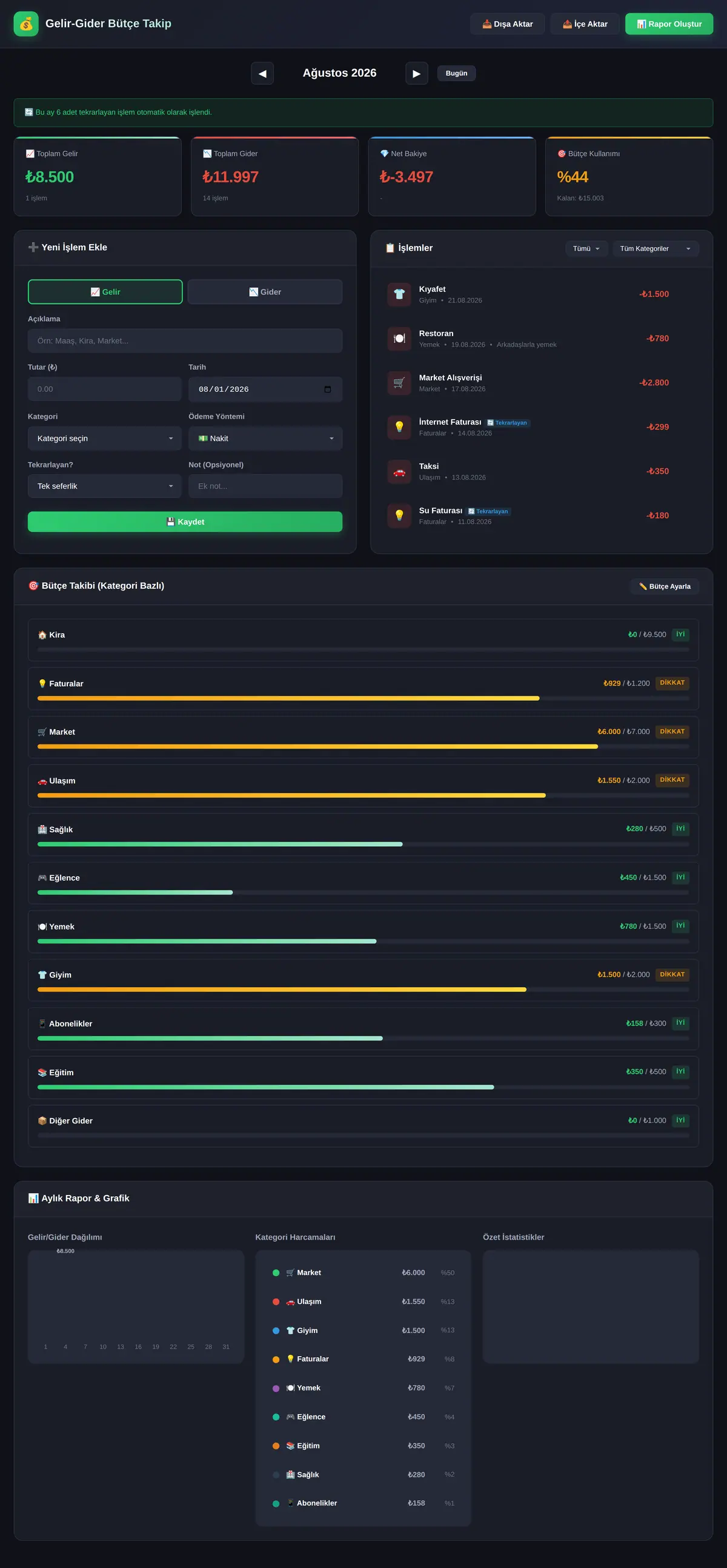727x1568 pixels.
Task: Click the Giyim budget row
Action: 363,980
